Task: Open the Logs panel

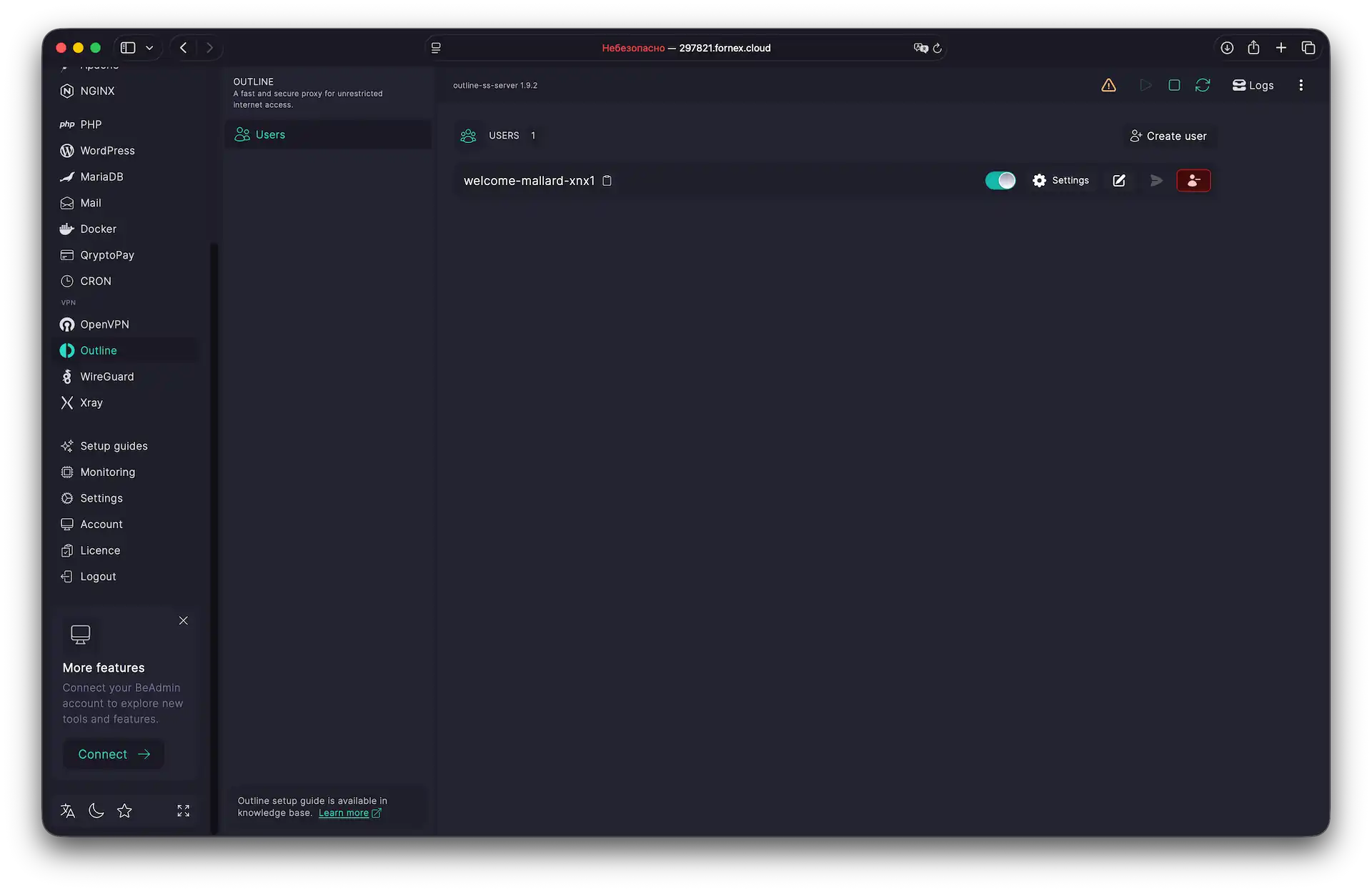Action: 1253,85
